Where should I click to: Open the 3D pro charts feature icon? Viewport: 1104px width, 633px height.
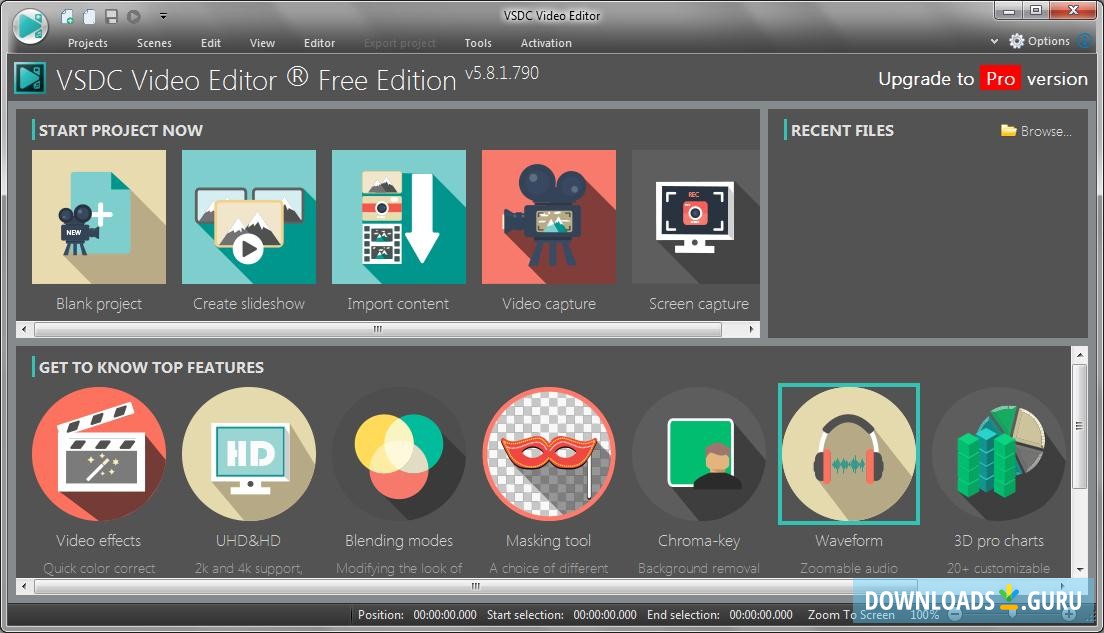[998, 454]
